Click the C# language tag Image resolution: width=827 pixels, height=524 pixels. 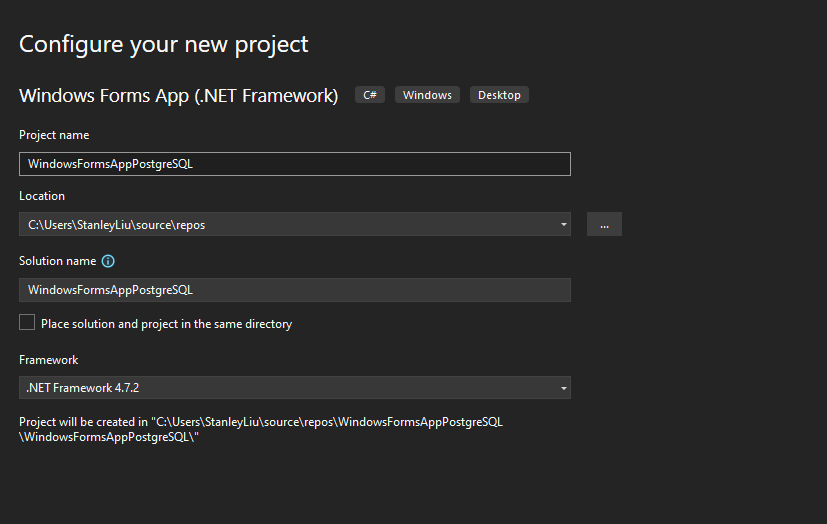[x=370, y=95]
